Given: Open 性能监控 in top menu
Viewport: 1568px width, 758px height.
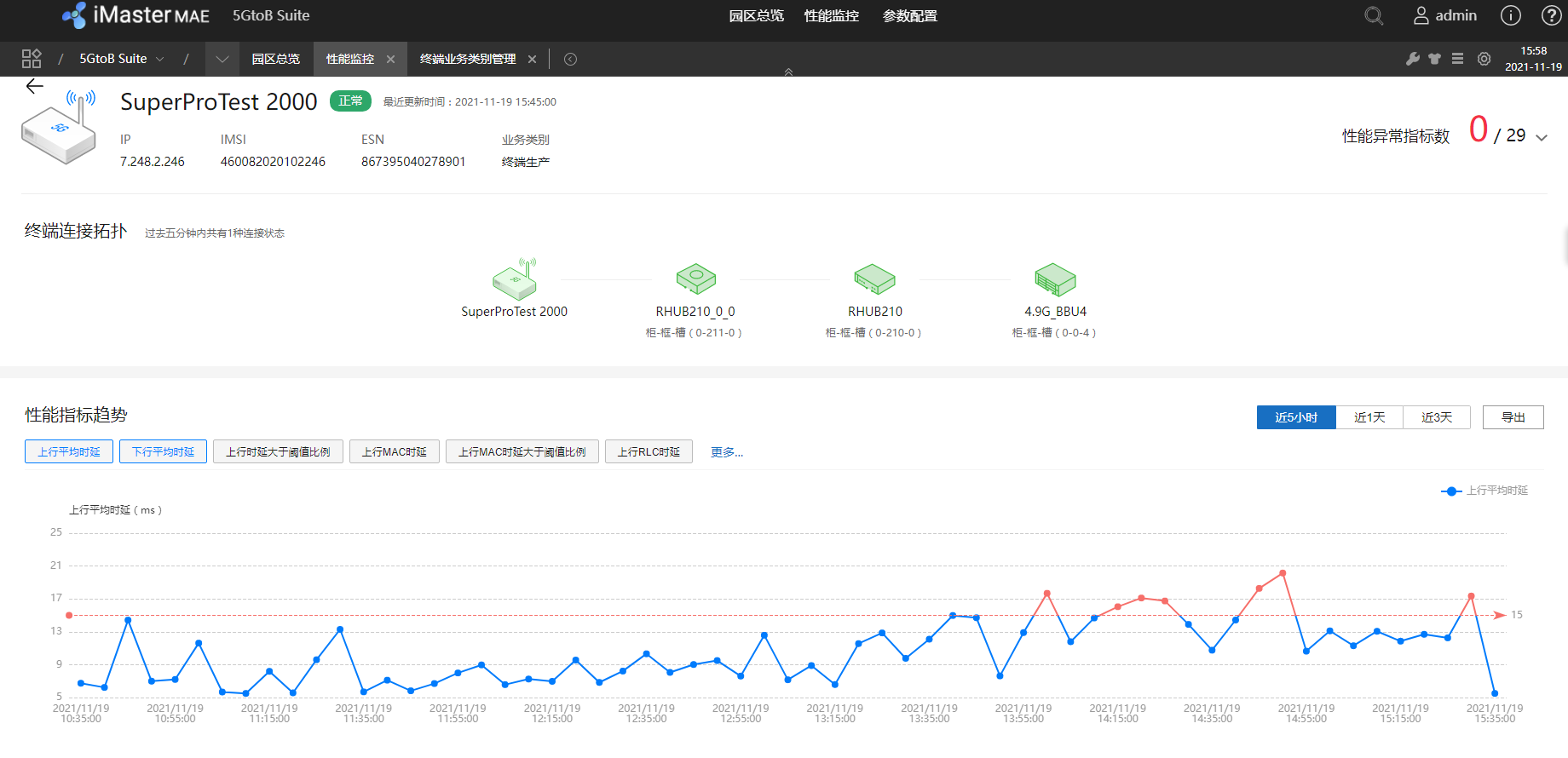Looking at the screenshot, I should [x=832, y=15].
